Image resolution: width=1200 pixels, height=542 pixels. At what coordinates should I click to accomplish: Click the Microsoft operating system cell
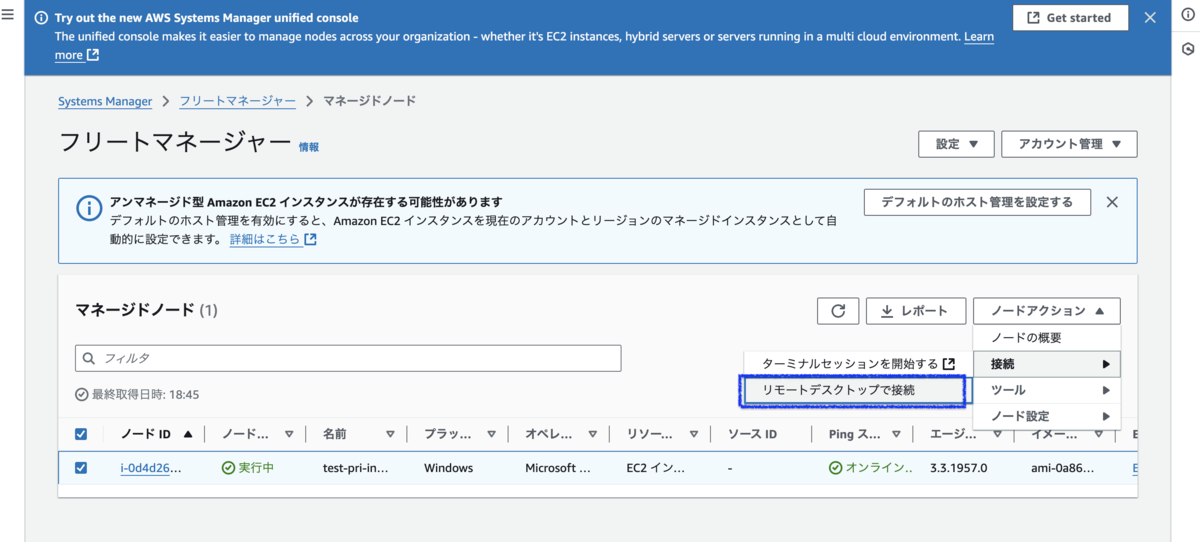pos(558,468)
